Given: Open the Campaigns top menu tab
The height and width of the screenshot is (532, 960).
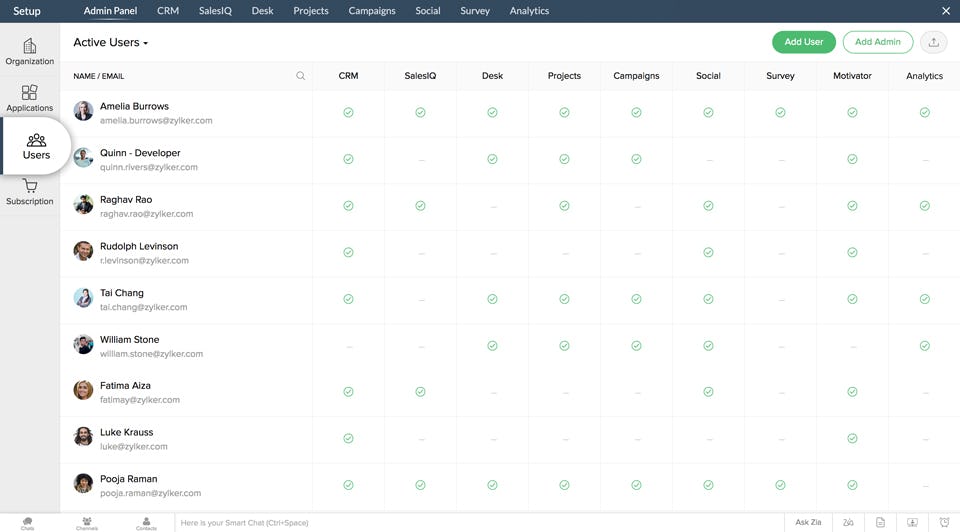Looking at the screenshot, I should [x=372, y=11].
